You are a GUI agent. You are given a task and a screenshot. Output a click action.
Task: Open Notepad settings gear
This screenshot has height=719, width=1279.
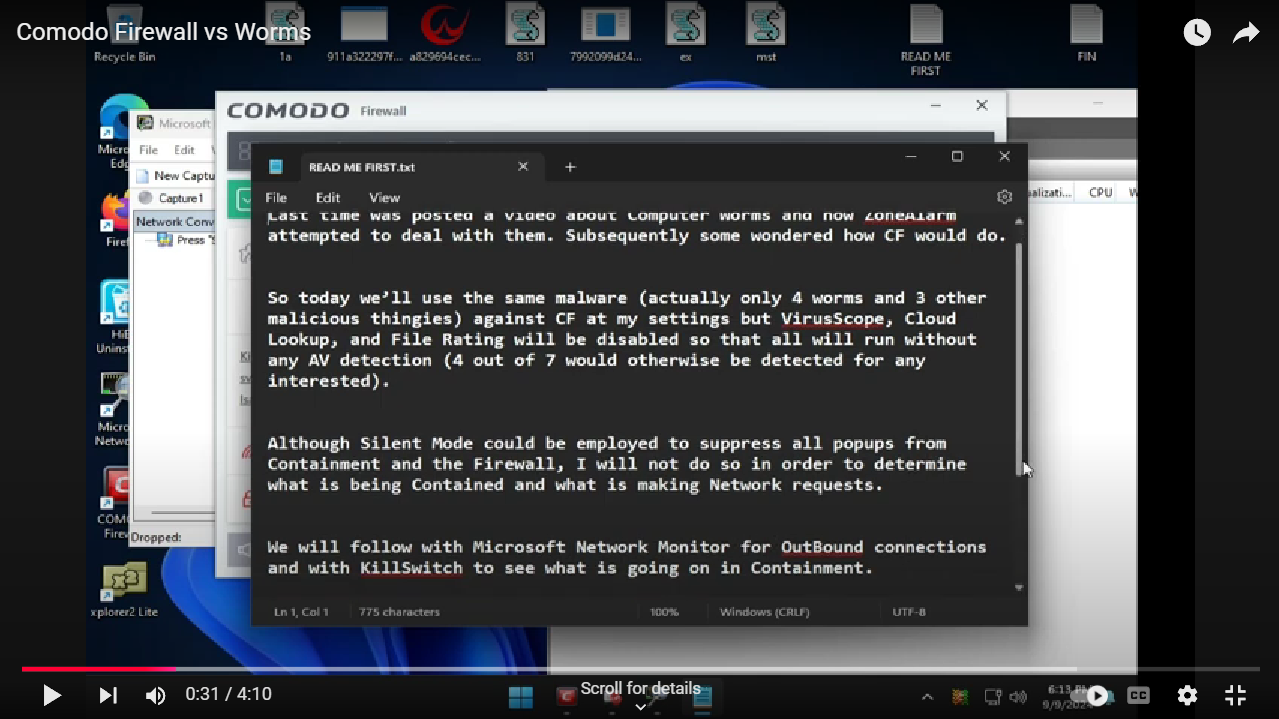pos(1005,197)
